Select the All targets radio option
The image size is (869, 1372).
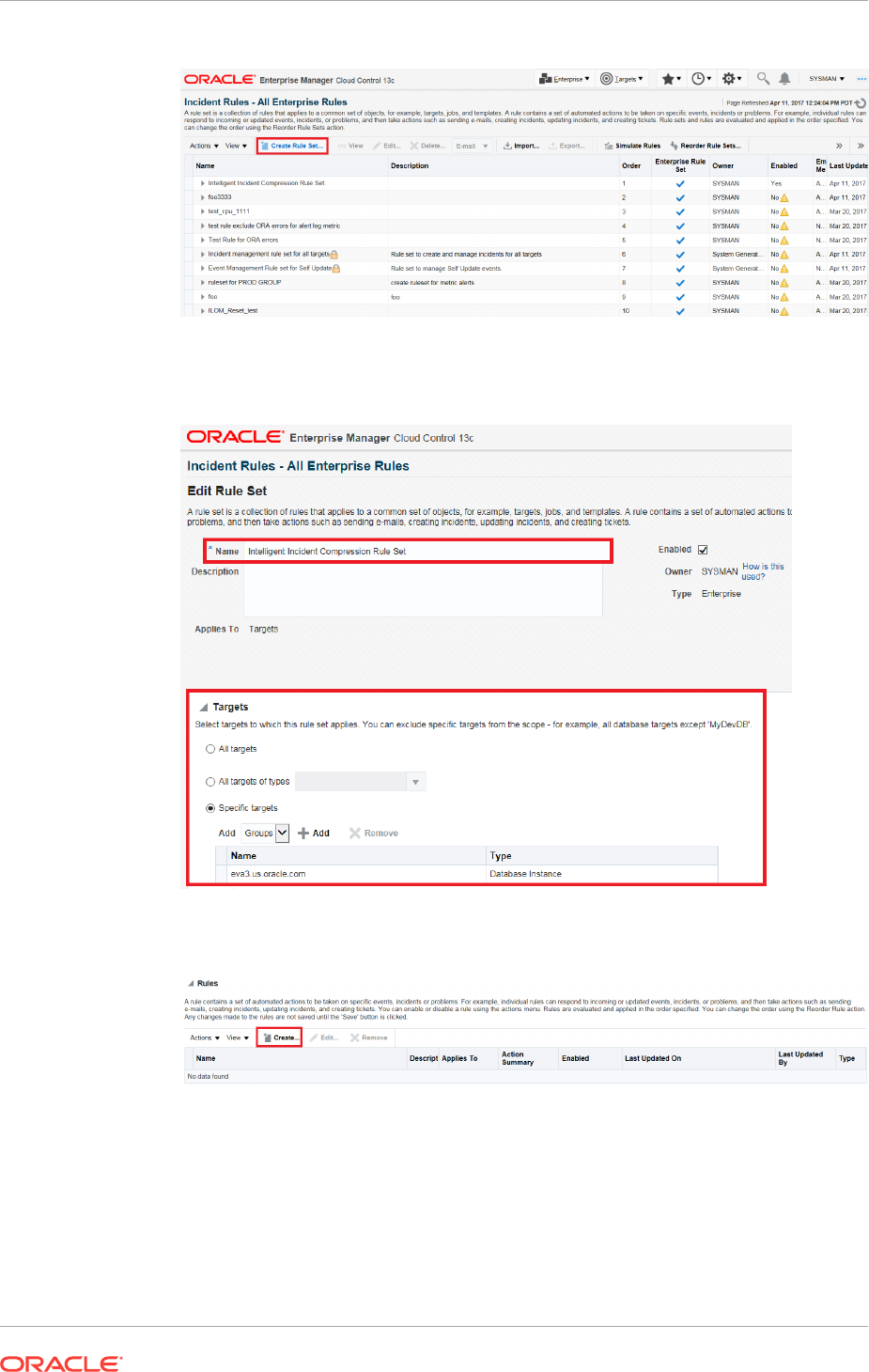(x=210, y=749)
